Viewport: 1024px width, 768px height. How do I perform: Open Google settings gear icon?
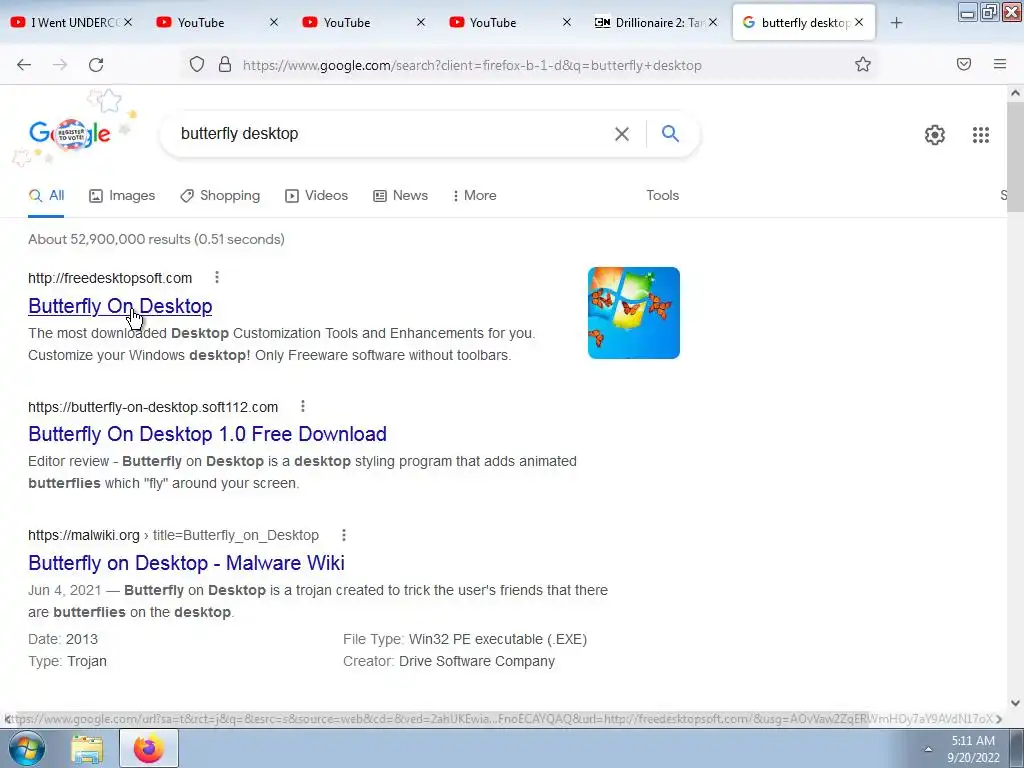pos(935,135)
